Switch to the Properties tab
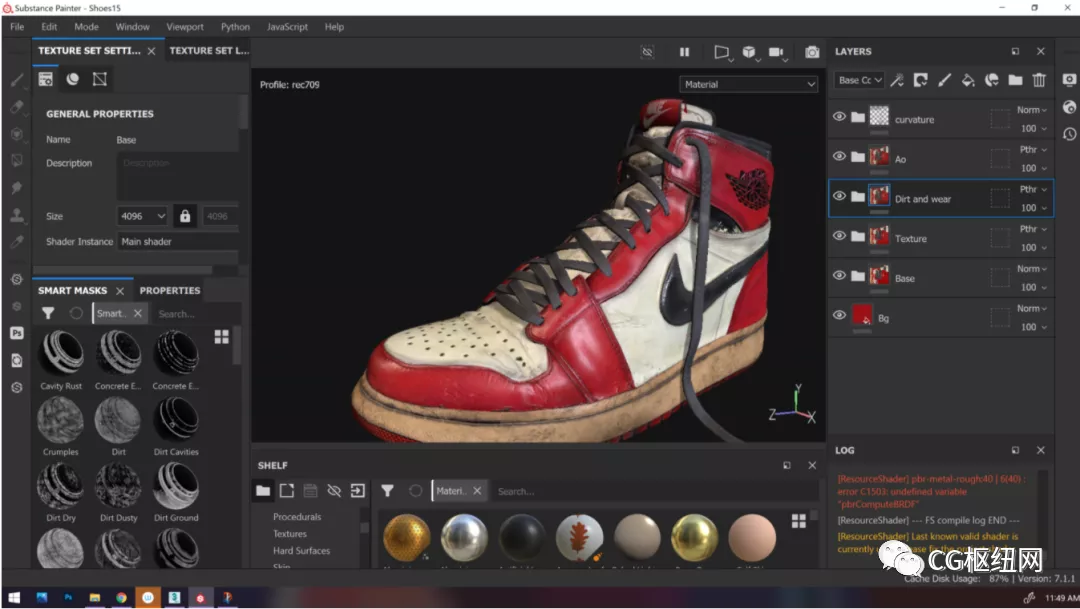Screen dimensions: 1080x609 pyautogui.click(x=170, y=291)
